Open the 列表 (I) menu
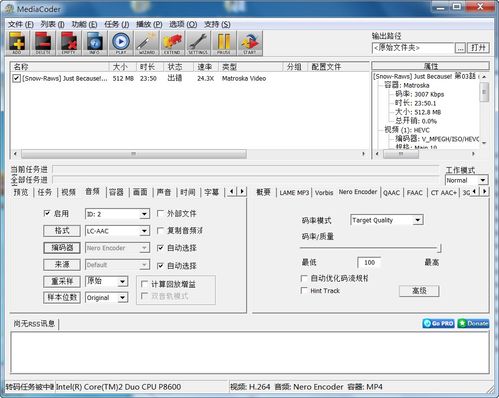Screen dimensions: 499x398 click(x=52, y=24)
